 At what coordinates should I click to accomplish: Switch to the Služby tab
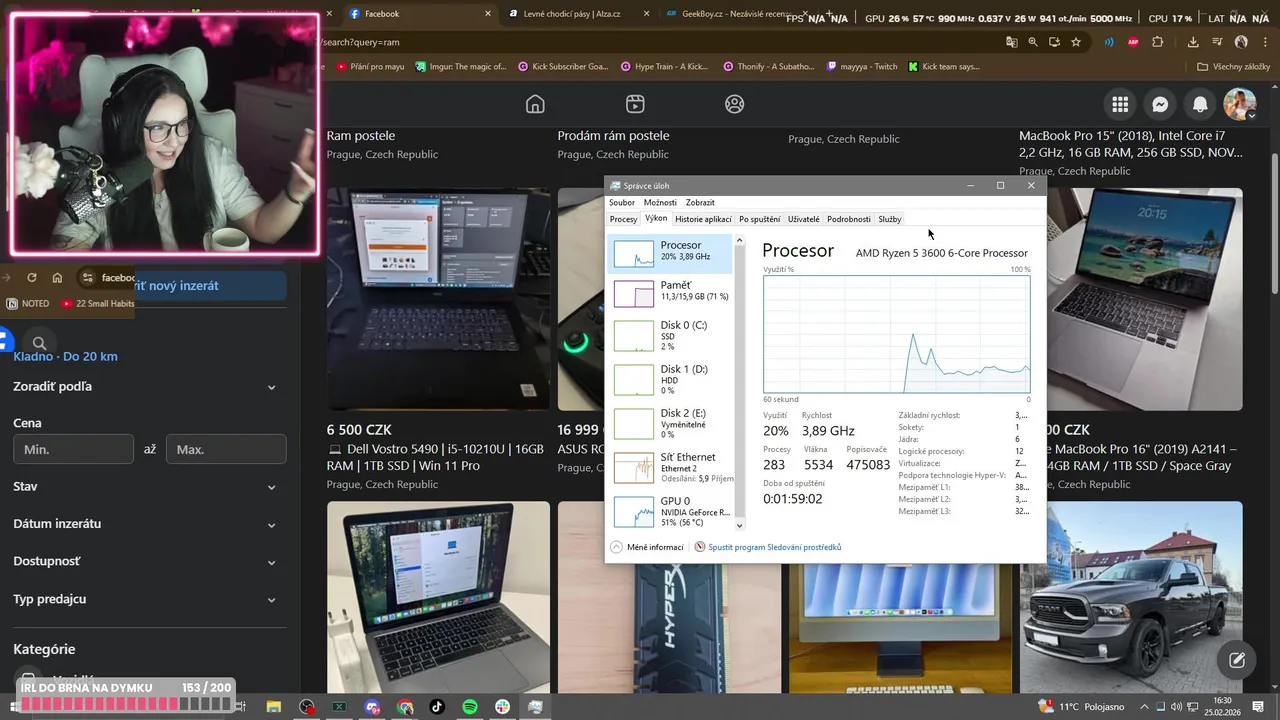[x=889, y=219]
